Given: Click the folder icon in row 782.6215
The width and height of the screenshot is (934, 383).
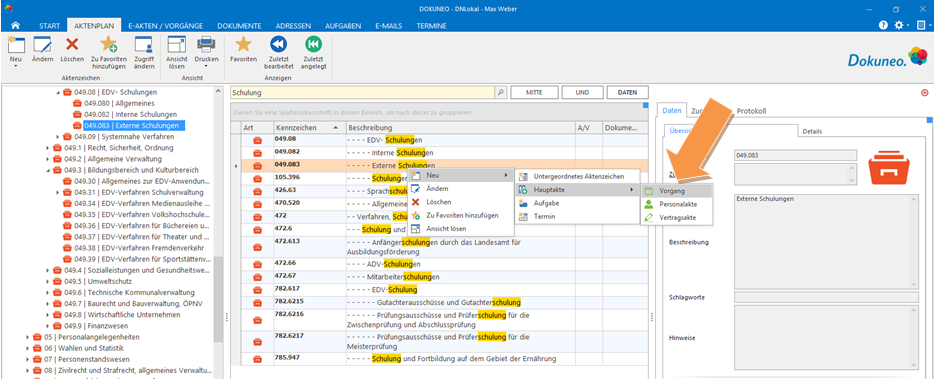Looking at the screenshot, I should (257, 303).
